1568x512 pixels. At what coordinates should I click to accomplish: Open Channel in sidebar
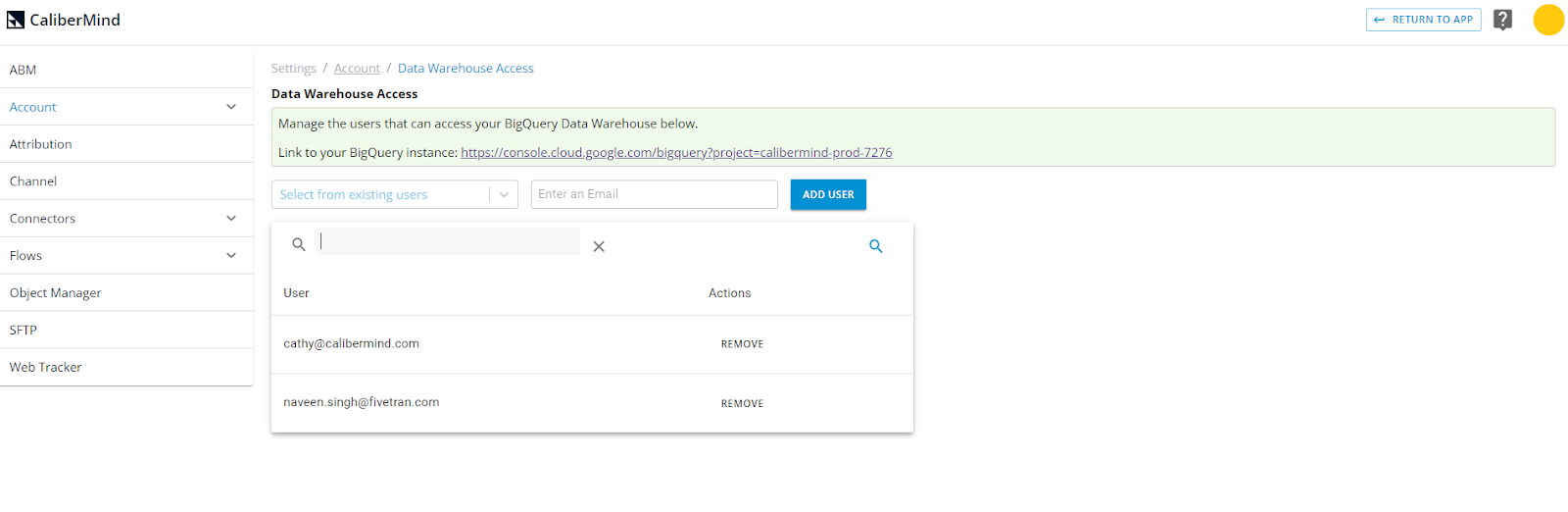[x=126, y=181]
